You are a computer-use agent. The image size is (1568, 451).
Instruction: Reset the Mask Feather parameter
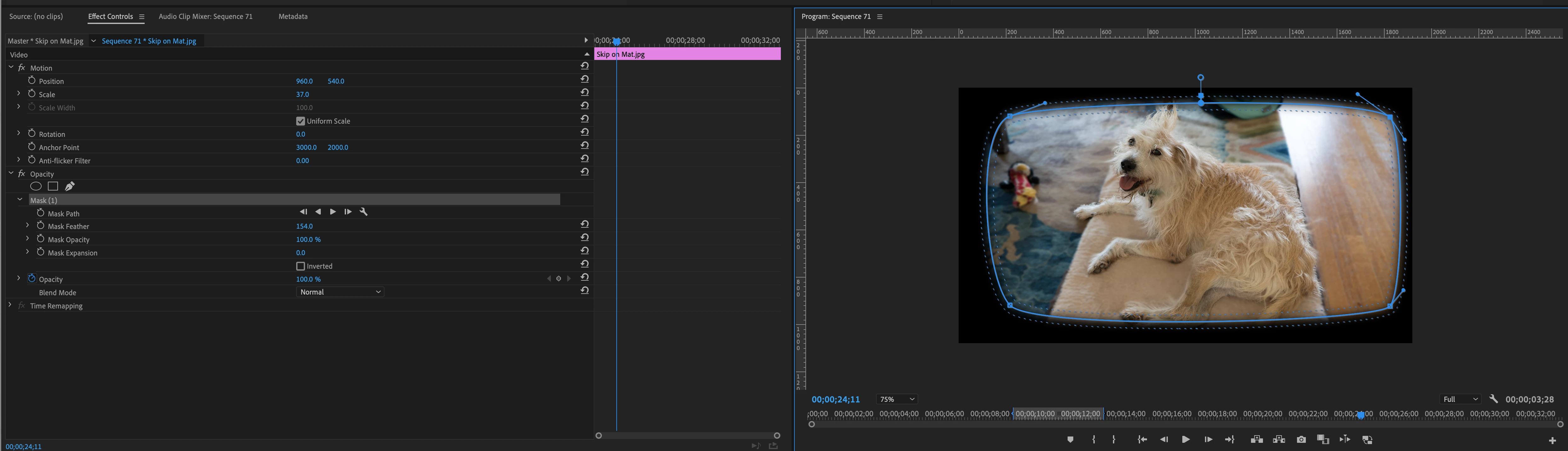584,224
